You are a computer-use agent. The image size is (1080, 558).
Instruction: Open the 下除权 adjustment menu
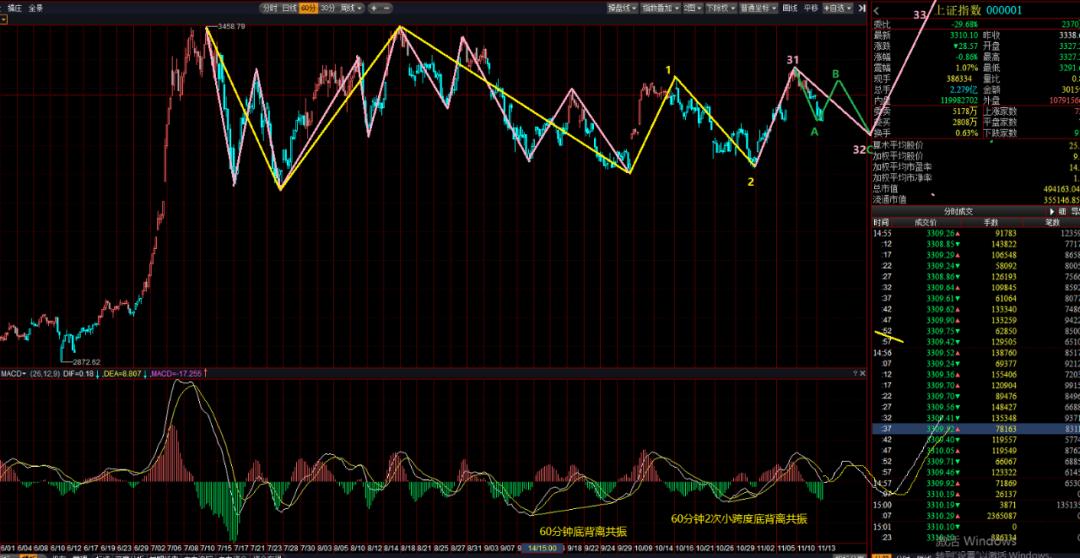[x=719, y=7]
